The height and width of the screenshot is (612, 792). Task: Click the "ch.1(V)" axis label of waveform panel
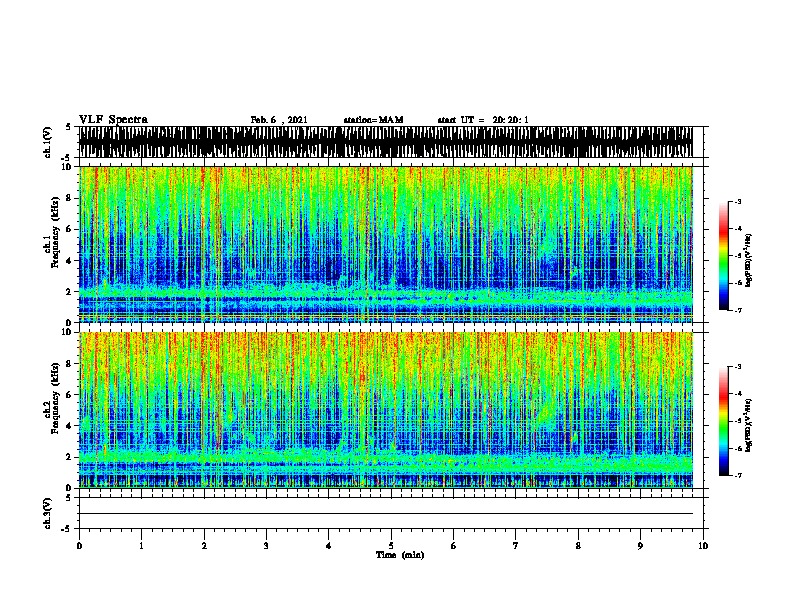point(48,142)
